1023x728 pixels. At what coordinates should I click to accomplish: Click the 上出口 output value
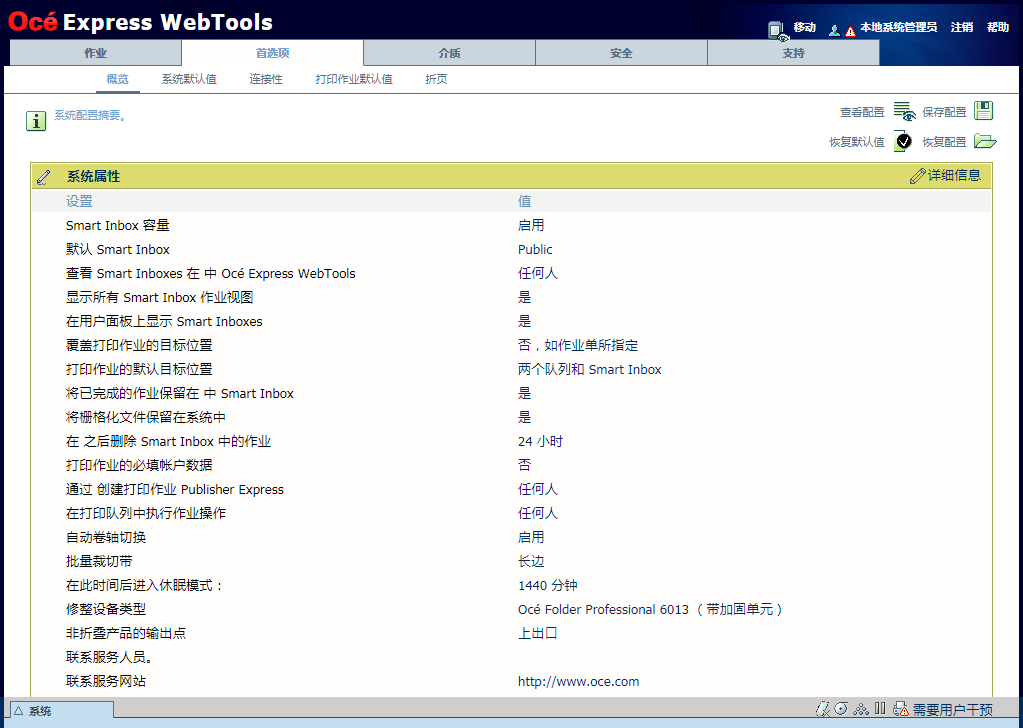(x=538, y=633)
